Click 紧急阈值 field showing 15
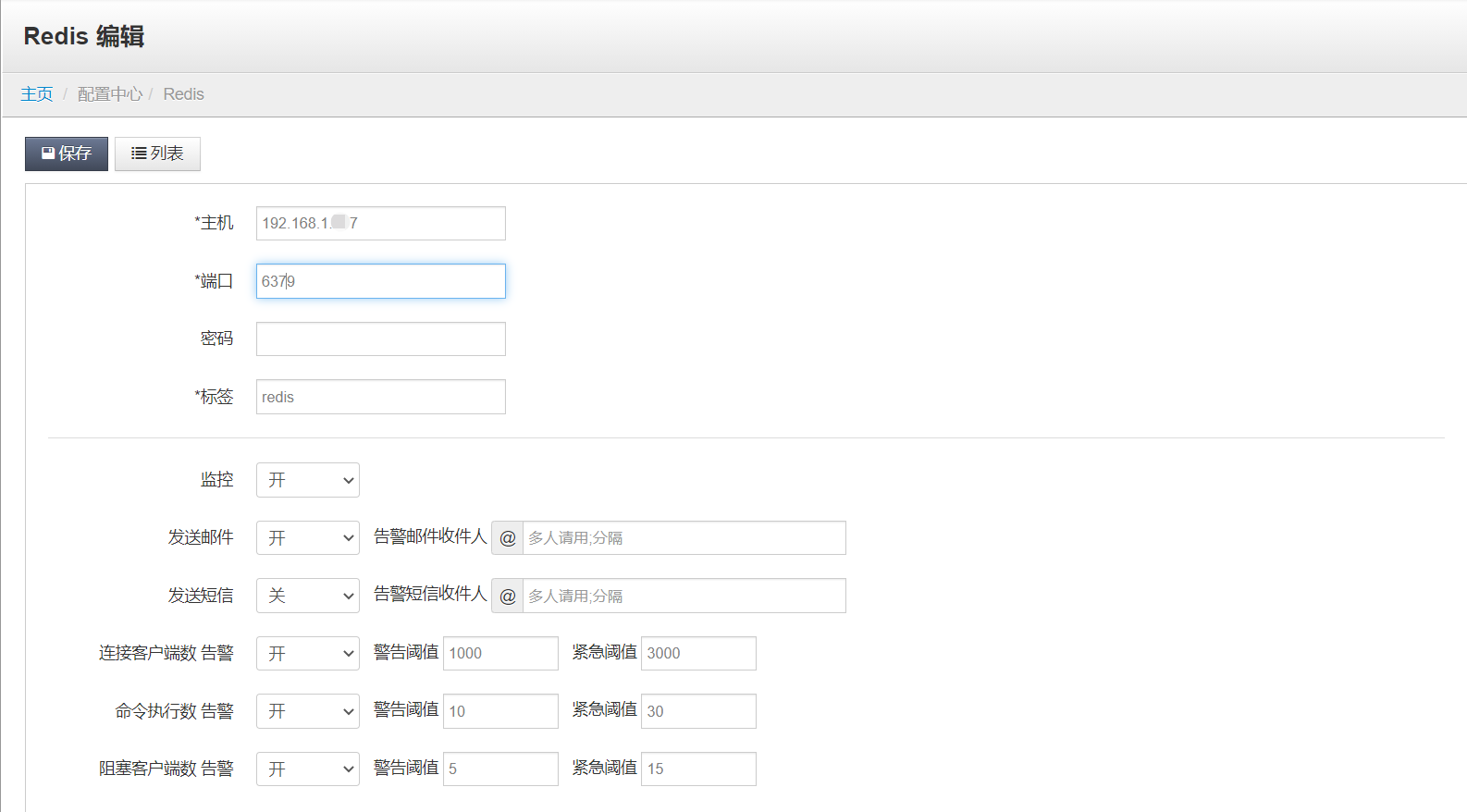 pos(698,769)
